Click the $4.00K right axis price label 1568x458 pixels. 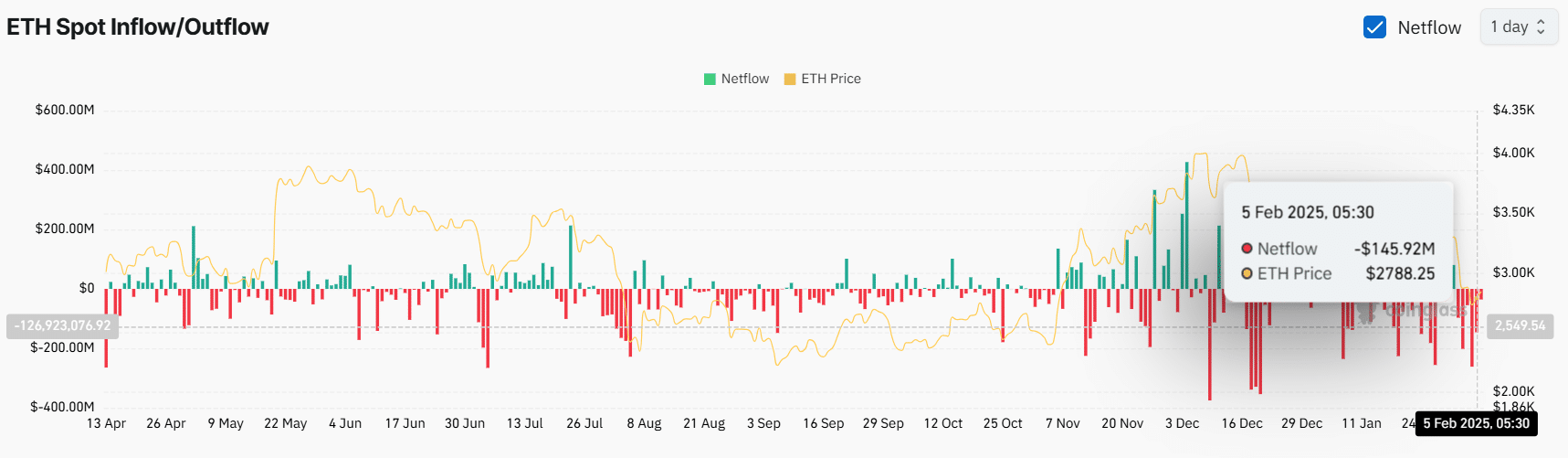coord(1513,153)
